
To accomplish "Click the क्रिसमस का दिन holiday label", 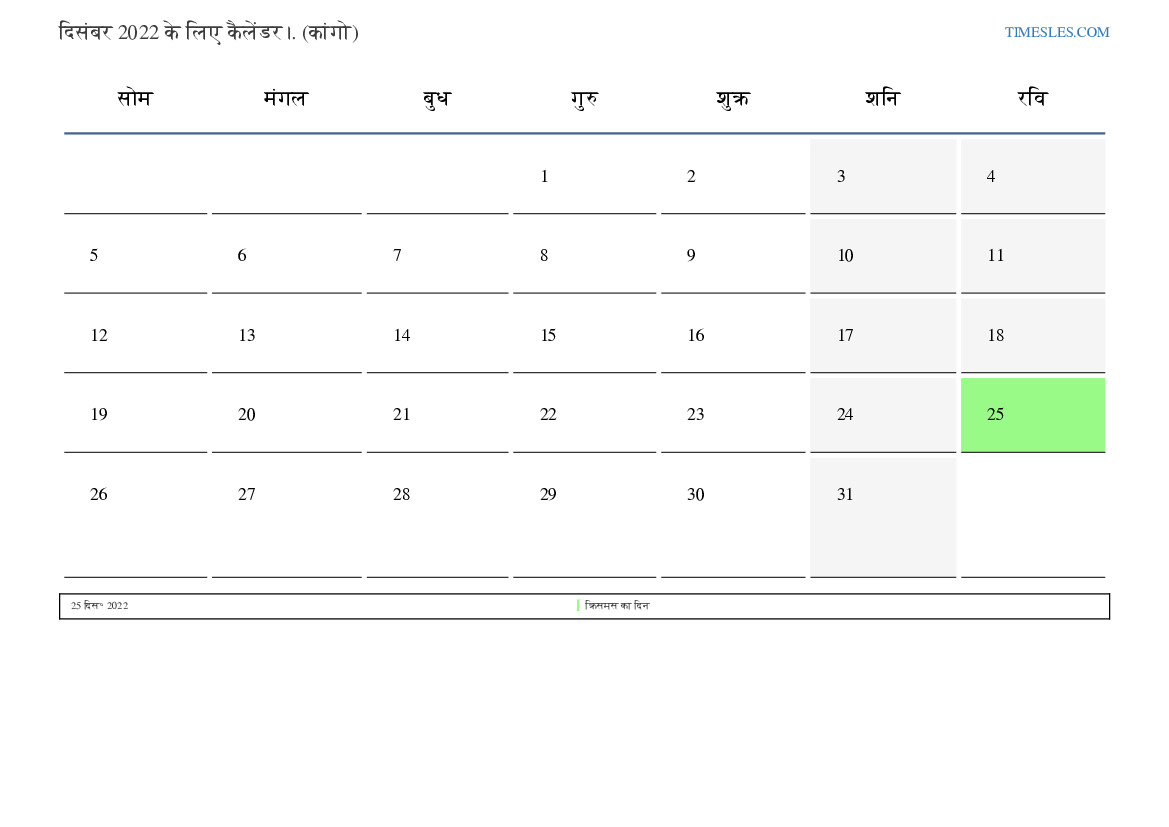I will (617, 606).
